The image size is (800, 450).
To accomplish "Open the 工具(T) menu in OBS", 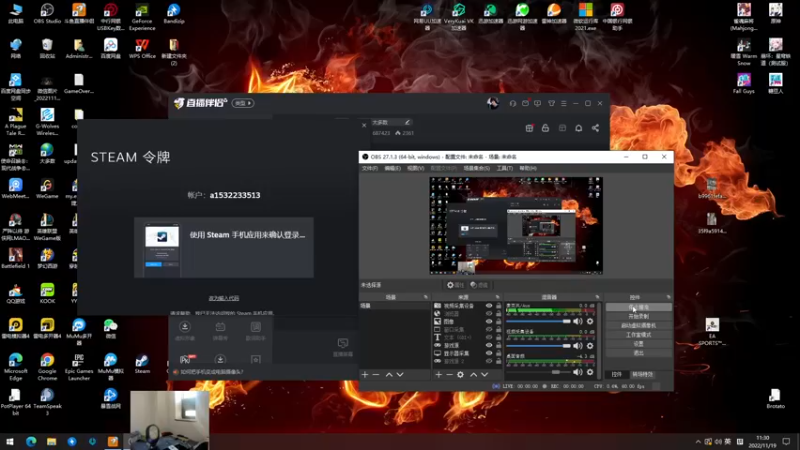I will (505, 168).
